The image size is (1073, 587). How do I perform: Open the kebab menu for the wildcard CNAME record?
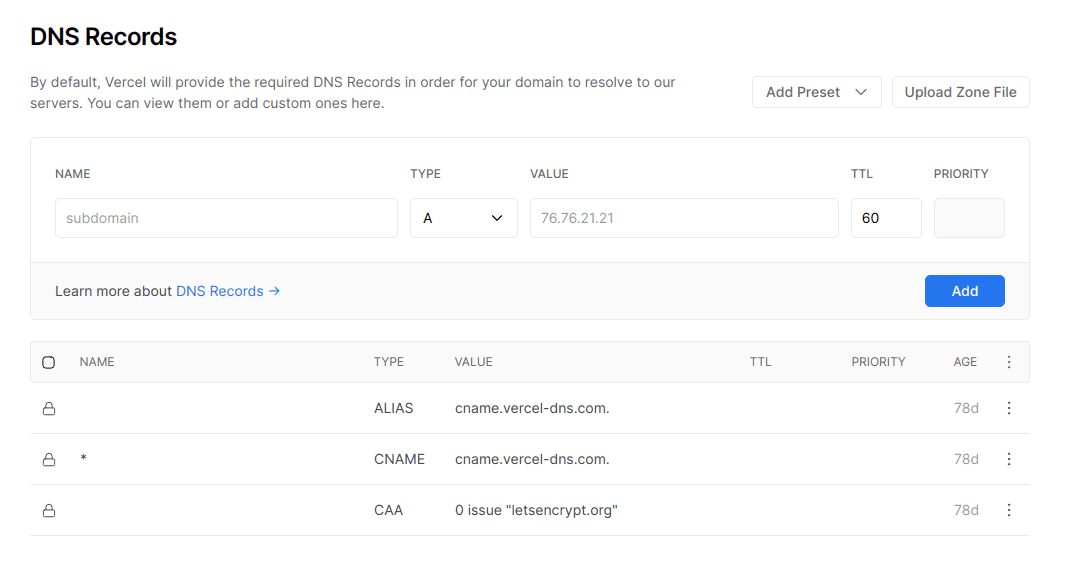click(1009, 459)
